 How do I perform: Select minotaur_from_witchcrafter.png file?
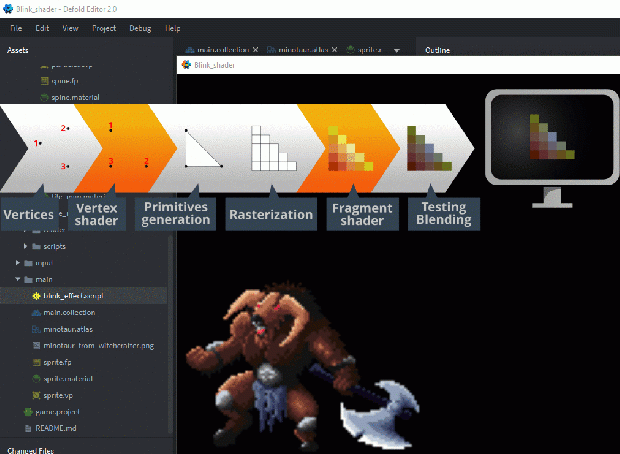tap(98, 346)
